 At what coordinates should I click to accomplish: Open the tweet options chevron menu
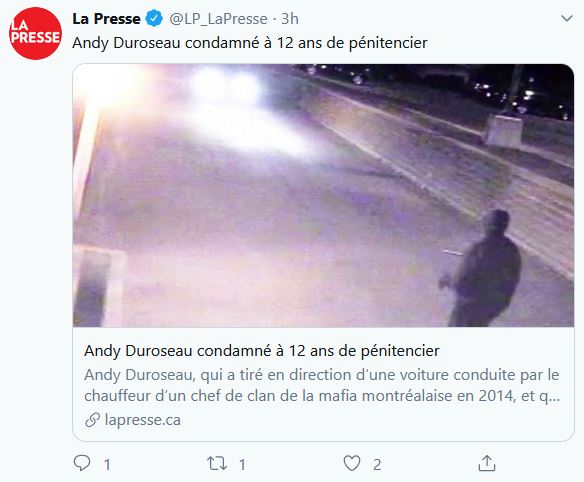(566, 18)
